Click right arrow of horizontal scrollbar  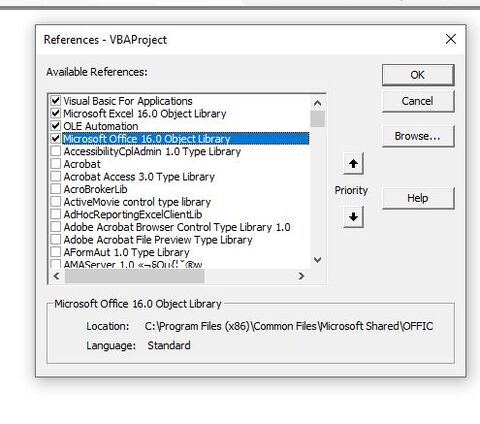pos(301,276)
